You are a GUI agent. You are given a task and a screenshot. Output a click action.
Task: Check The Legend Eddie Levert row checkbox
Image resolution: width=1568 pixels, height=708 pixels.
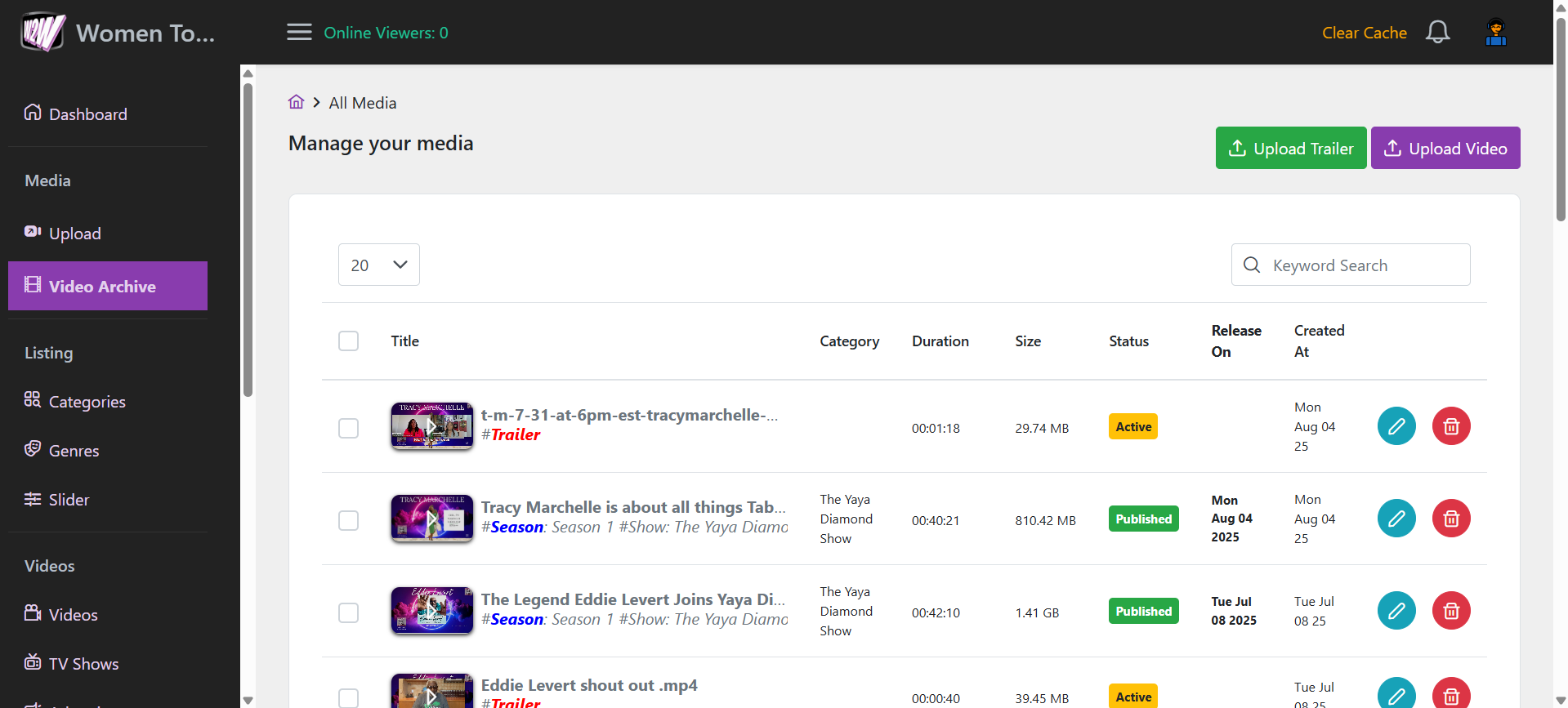pyautogui.click(x=348, y=612)
